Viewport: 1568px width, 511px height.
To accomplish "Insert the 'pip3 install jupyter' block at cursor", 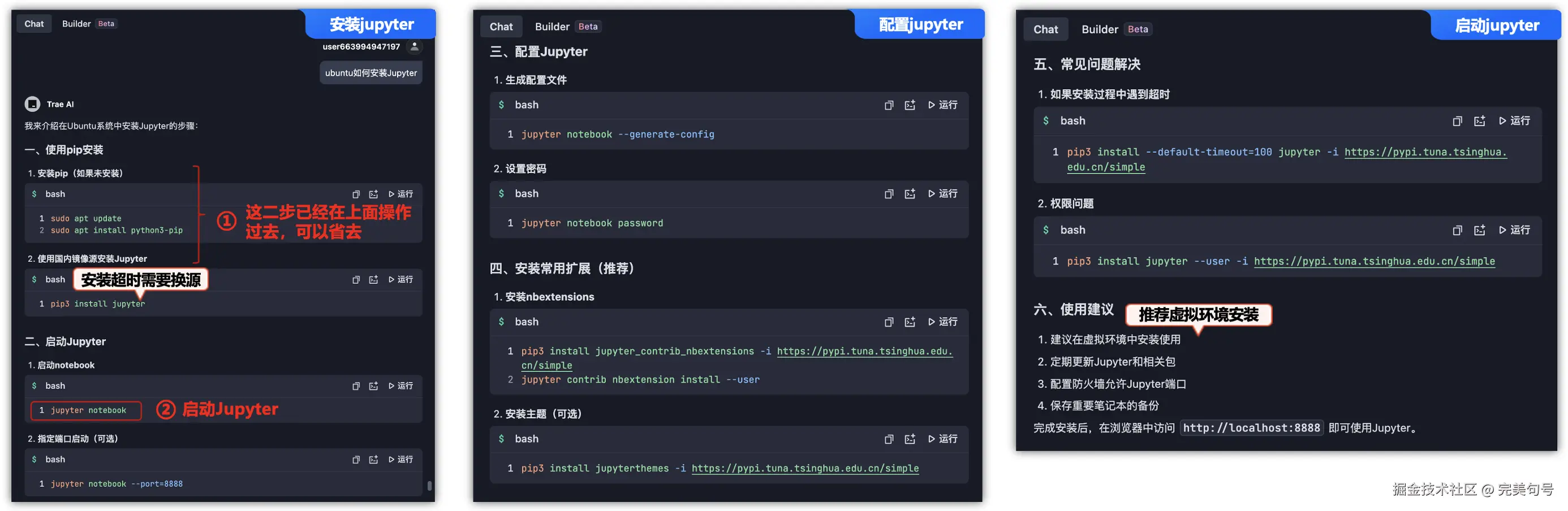I will point(373,279).
